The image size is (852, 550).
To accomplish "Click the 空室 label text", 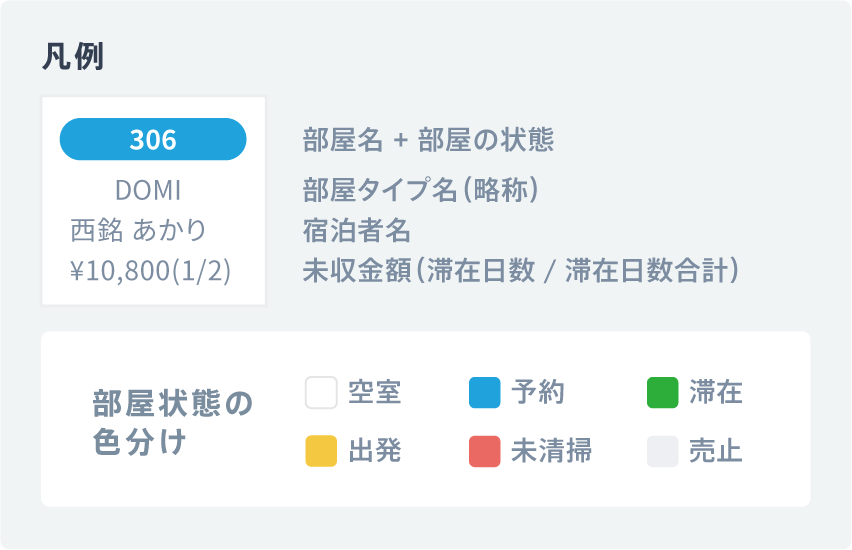I will [x=375, y=392].
